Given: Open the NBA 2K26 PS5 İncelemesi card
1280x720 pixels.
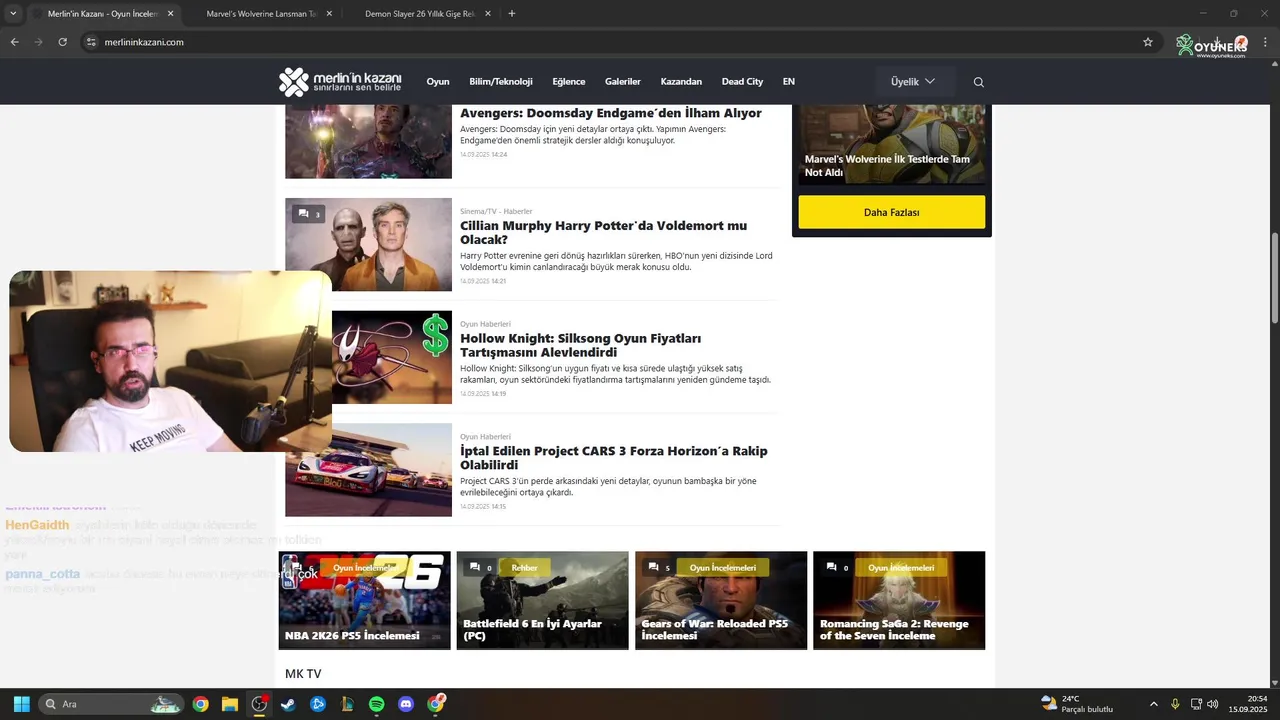Looking at the screenshot, I should (x=364, y=600).
